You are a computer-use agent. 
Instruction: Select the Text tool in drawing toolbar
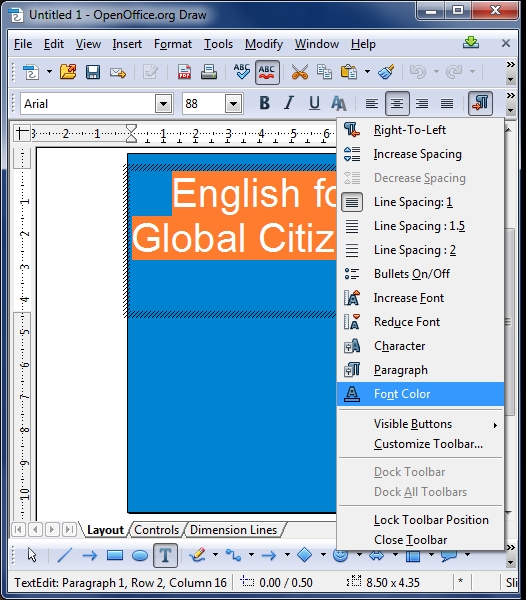click(x=165, y=555)
